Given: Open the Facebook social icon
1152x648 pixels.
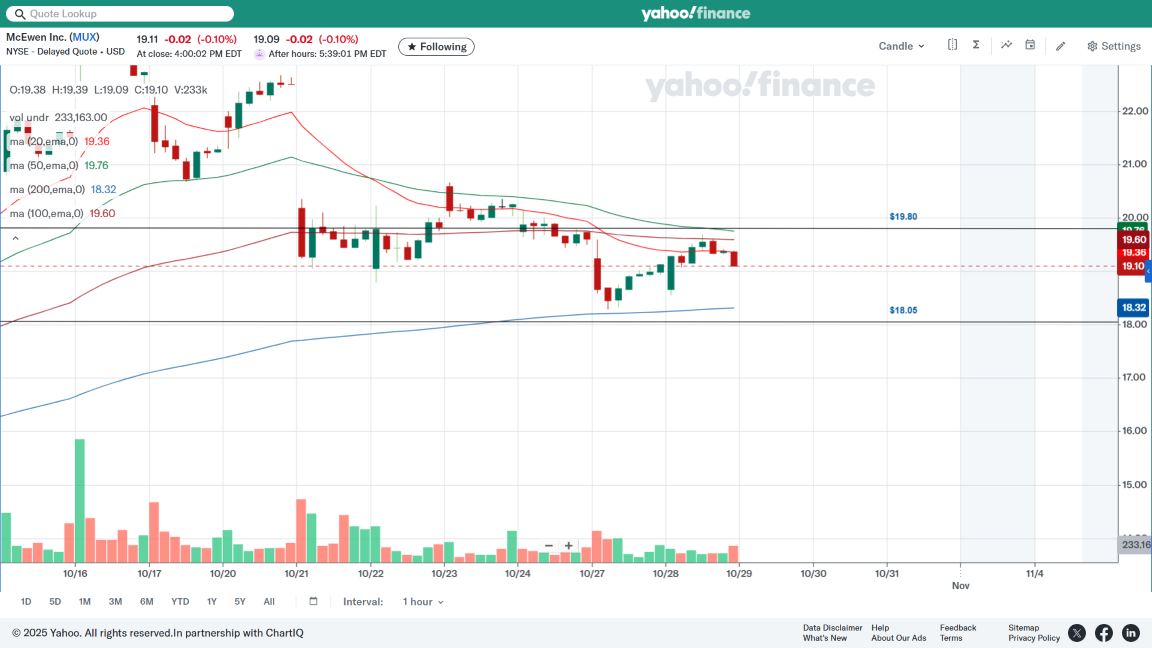Looking at the screenshot, I should [x=1104, y=633].
